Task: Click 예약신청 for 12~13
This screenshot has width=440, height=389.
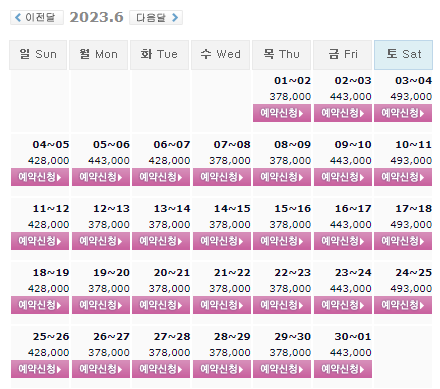Action: (101, 241)
